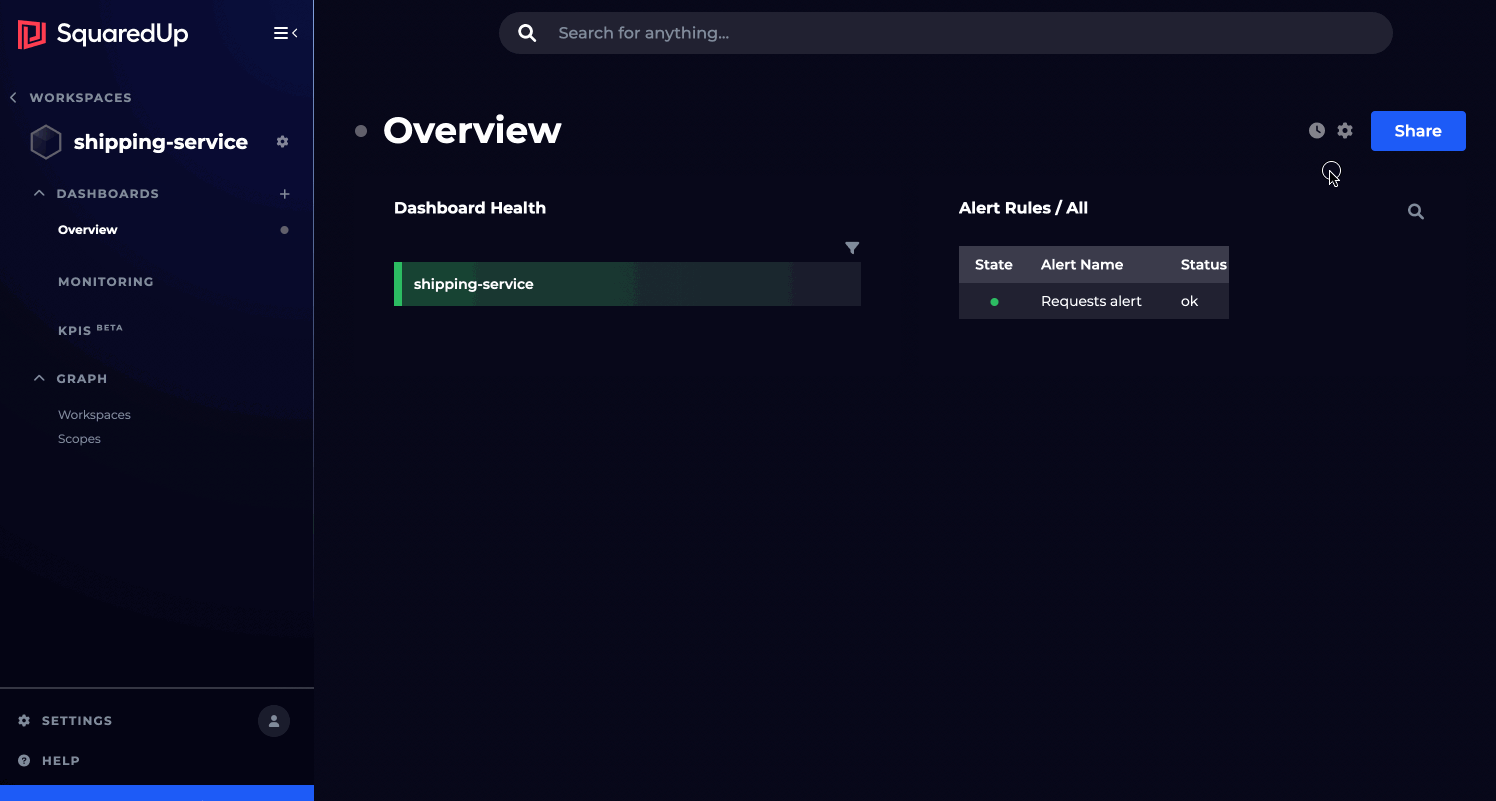Open Scopes under the Graph section

79,438
